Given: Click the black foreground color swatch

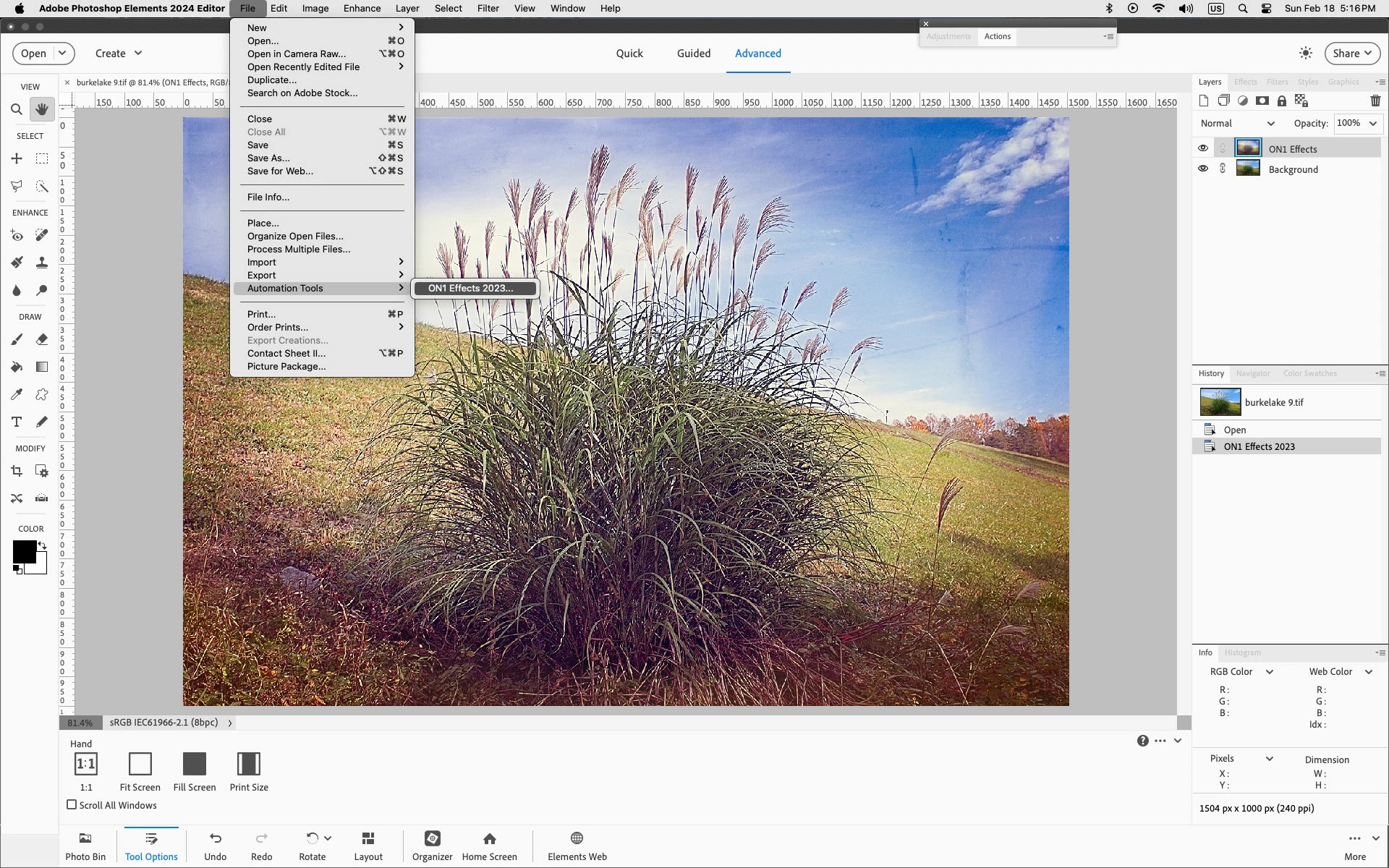Looking at the screenshot, I should tap(24, 552).
